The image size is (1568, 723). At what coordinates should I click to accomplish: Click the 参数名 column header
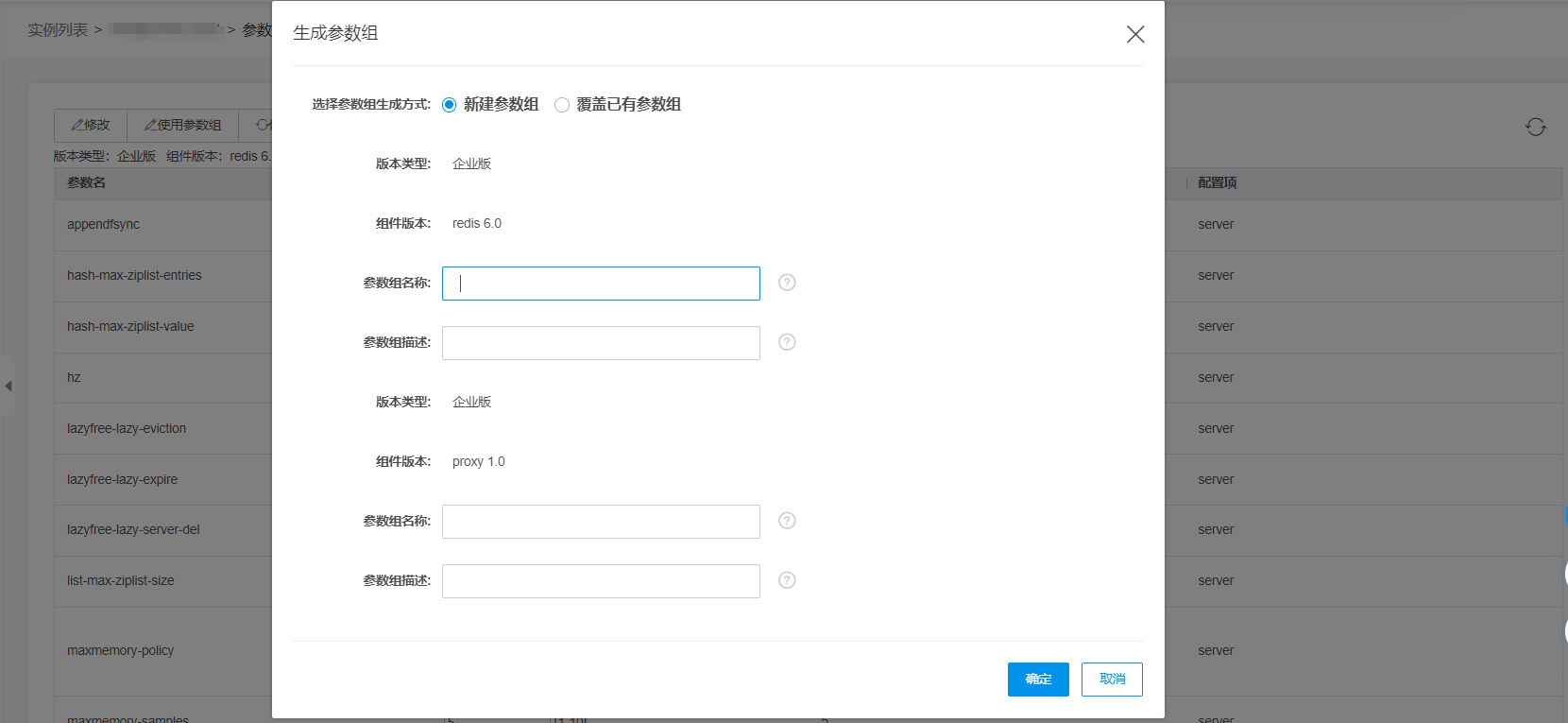coord(86,183)
